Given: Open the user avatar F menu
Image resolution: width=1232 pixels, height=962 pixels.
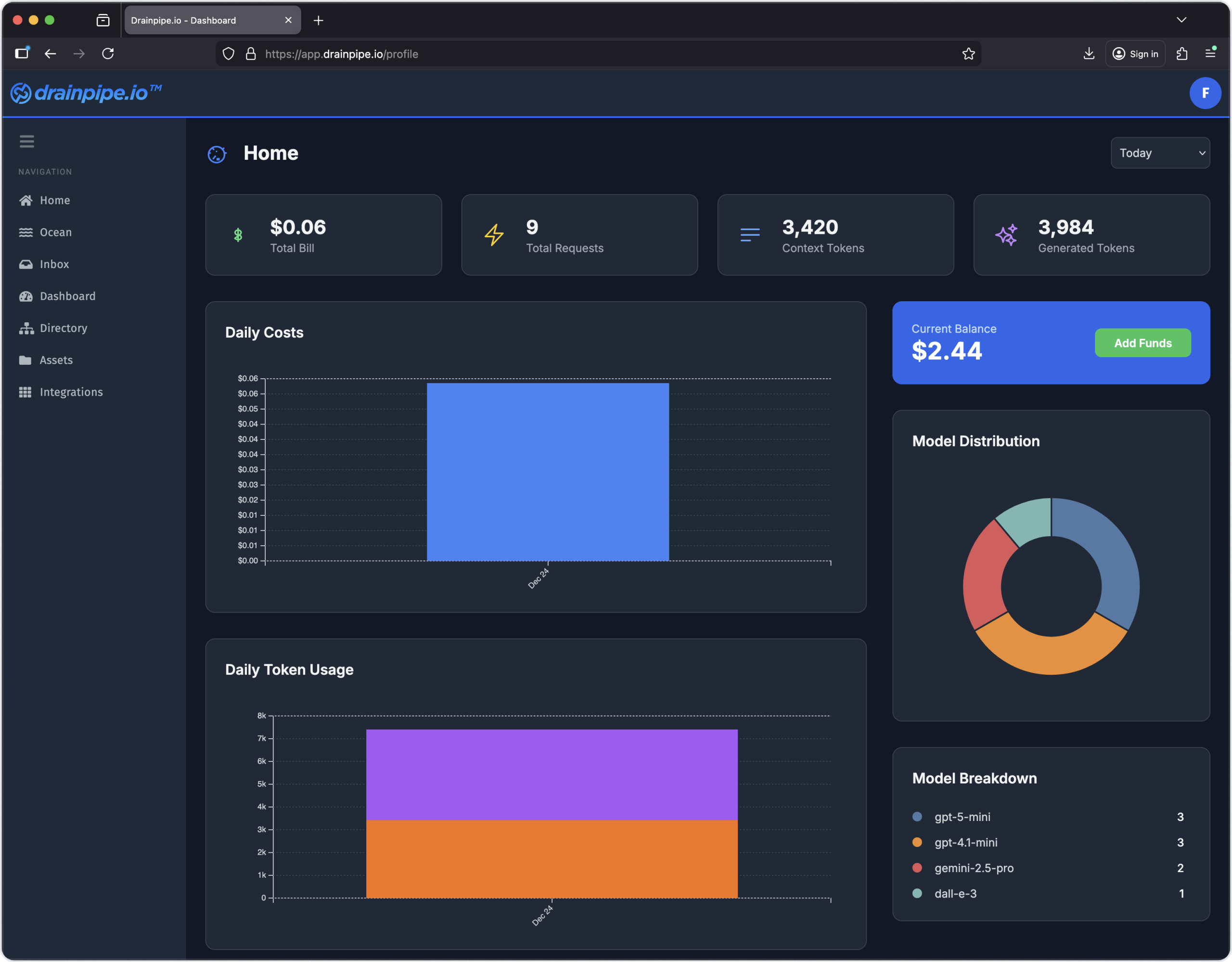Looking at the screenshot, I should point(1205,93).
